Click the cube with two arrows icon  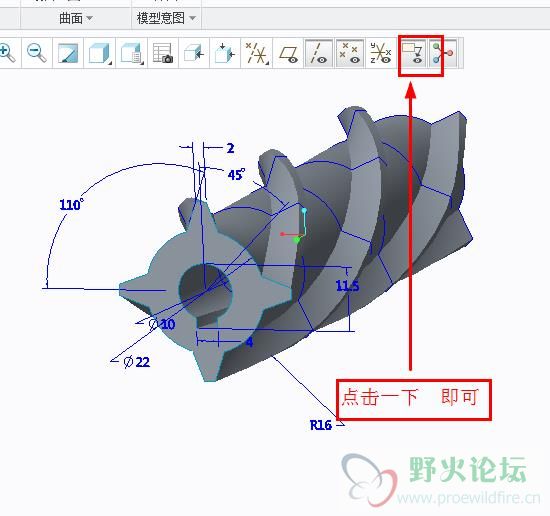(225, 53)
